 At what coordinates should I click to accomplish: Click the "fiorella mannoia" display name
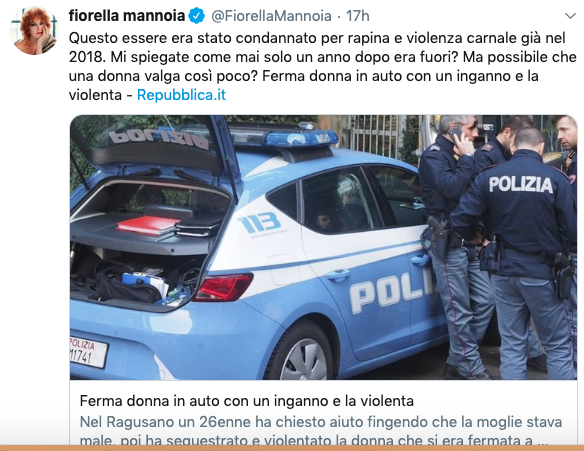(127, 16)
